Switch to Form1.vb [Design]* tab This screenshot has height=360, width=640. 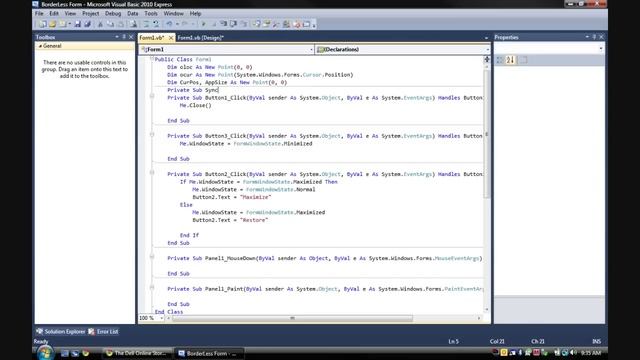tap(200, 38)
